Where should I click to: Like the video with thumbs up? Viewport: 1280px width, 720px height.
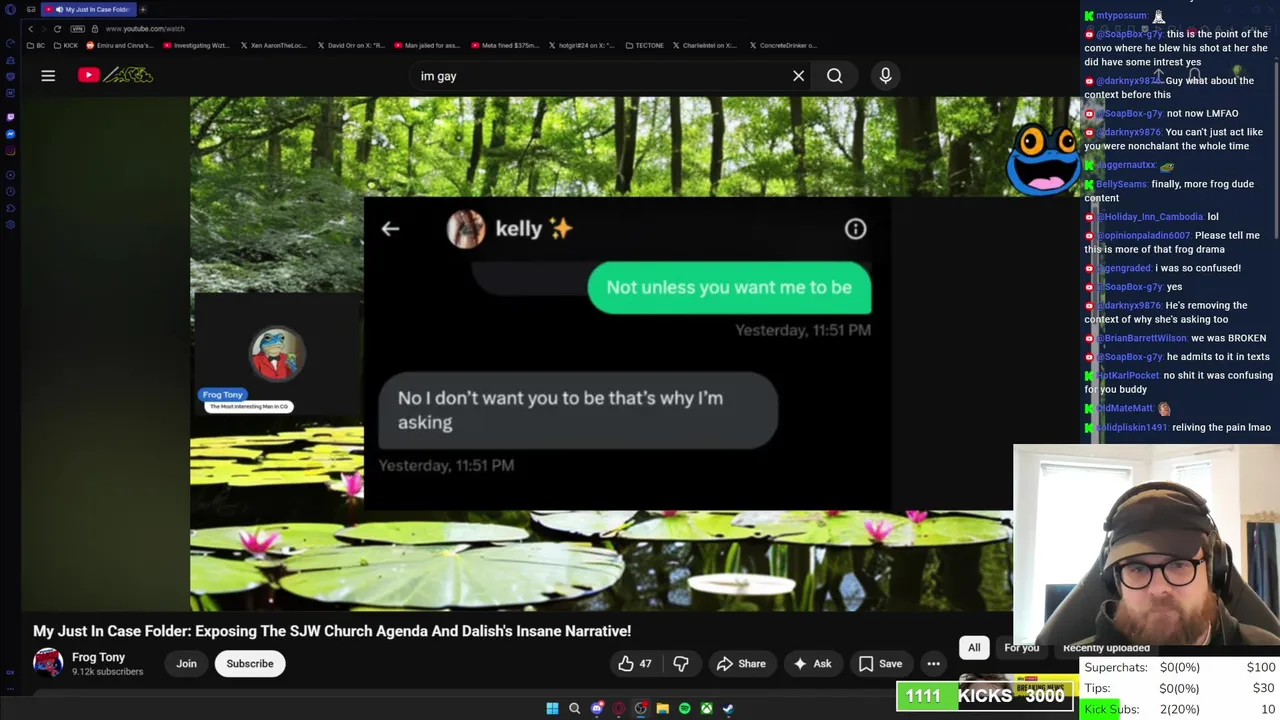[x=634, y=663]
